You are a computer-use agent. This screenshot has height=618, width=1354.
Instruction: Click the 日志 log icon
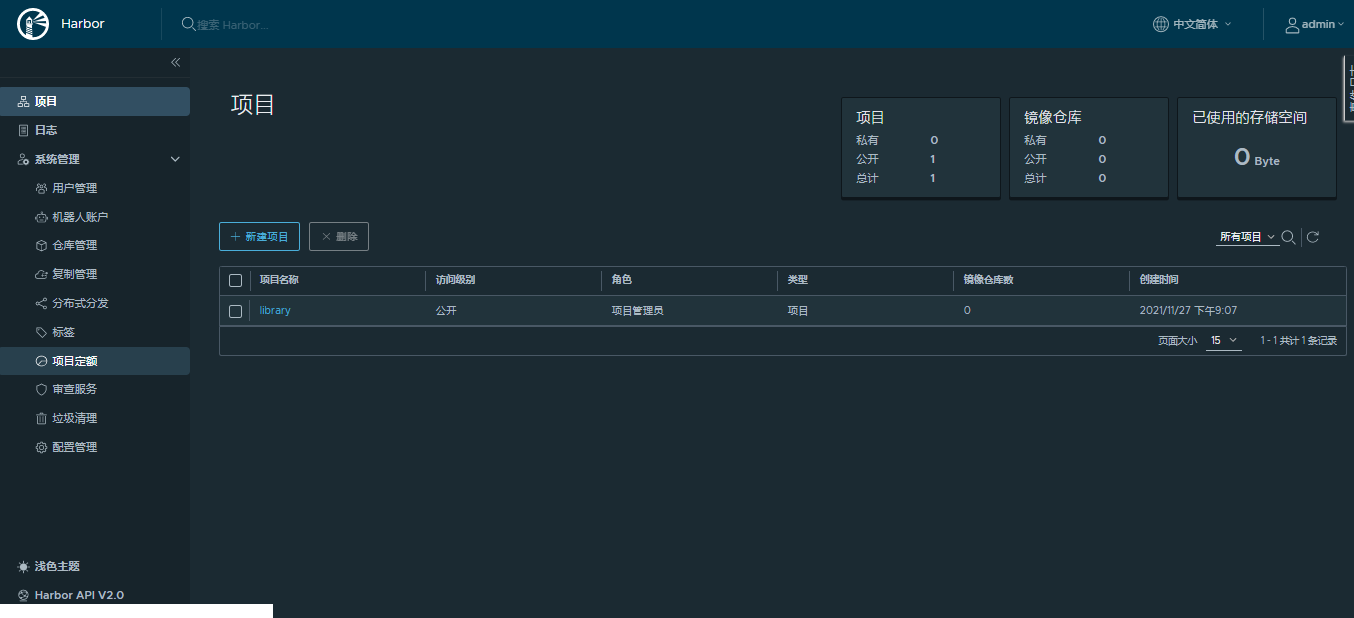click(x=24, y=130)
